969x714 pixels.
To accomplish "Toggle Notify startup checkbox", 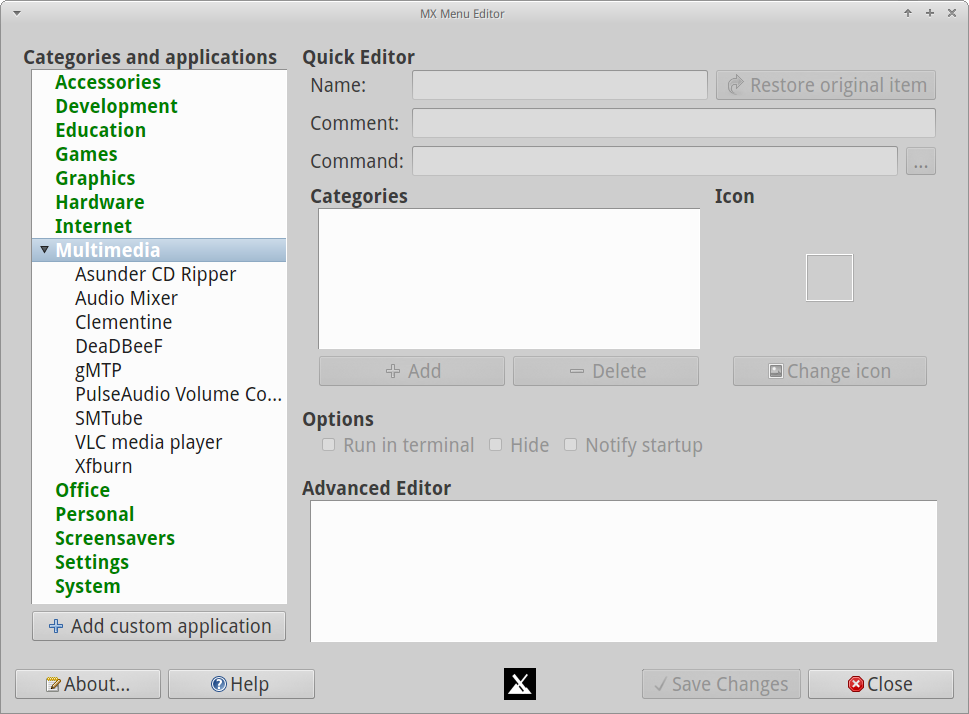I will tap(570, 445).
